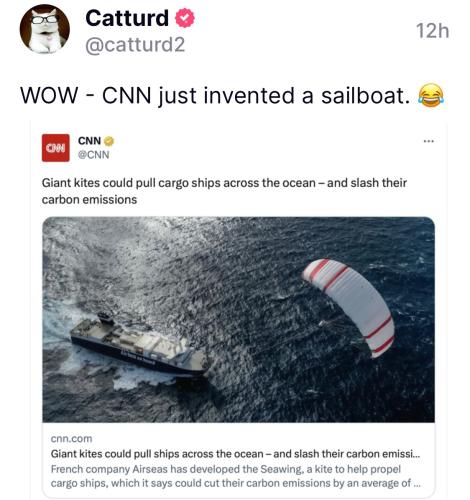
Task: Open the Catturd display name
Action: 127,18
